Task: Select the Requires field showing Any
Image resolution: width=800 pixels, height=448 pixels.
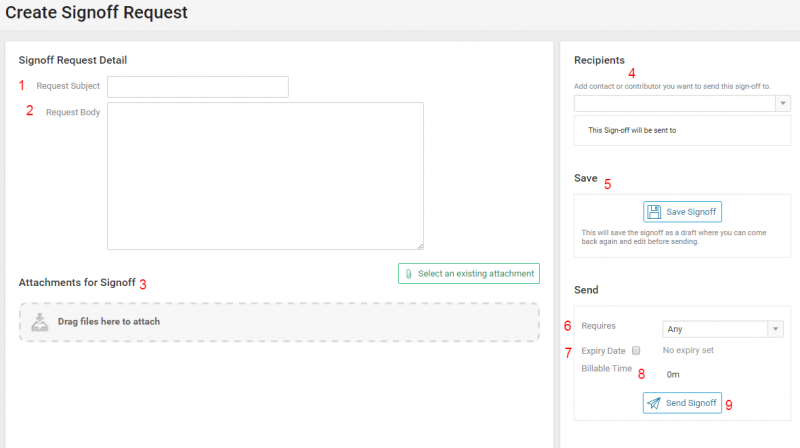Action: pyautogui.click(x=714, y=329)
